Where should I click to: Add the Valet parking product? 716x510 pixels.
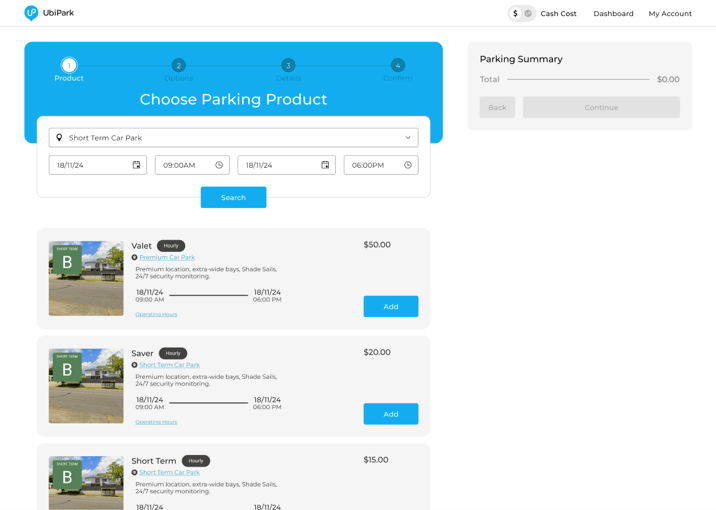tap(390, 306)
